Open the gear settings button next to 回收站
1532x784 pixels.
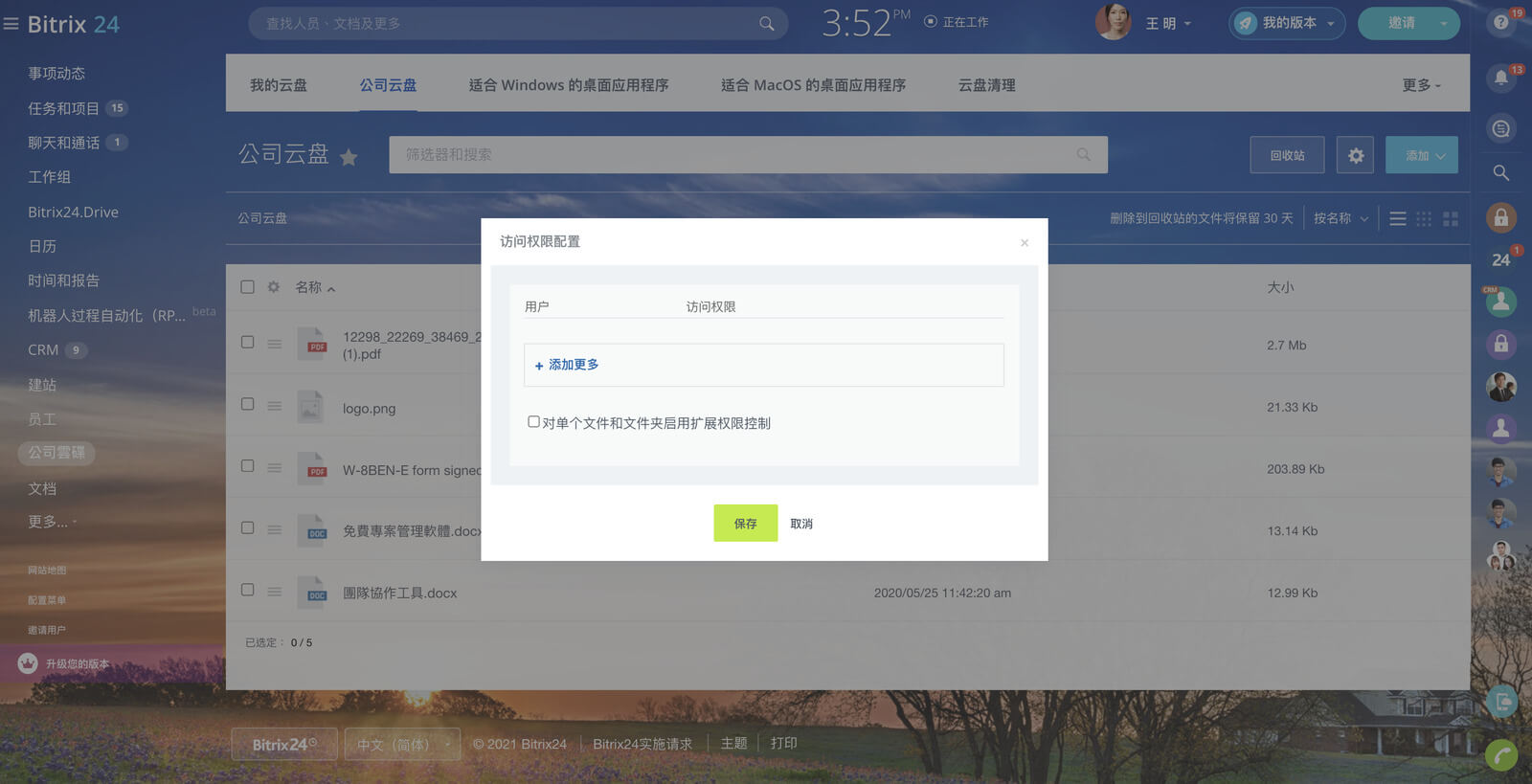pos(1355,155)
